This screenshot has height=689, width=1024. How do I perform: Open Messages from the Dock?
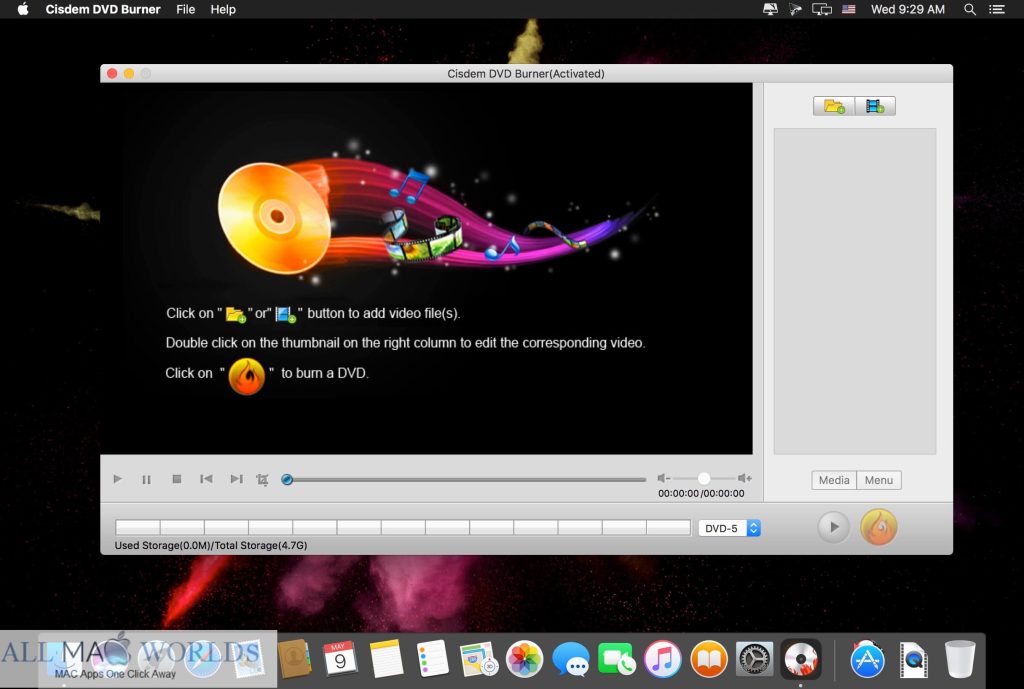point(571,659)
